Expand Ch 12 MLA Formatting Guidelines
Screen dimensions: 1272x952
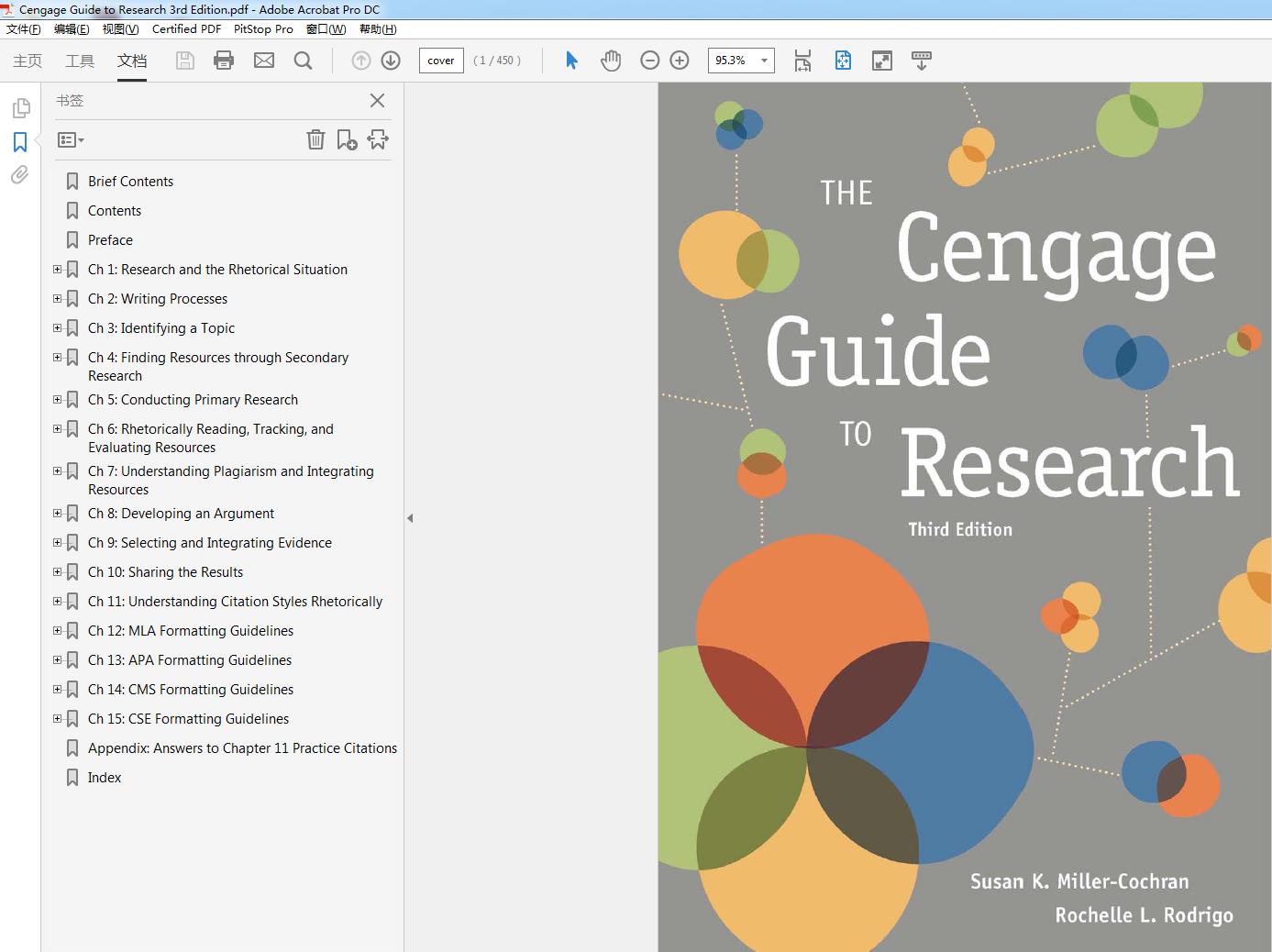point(57,631)
